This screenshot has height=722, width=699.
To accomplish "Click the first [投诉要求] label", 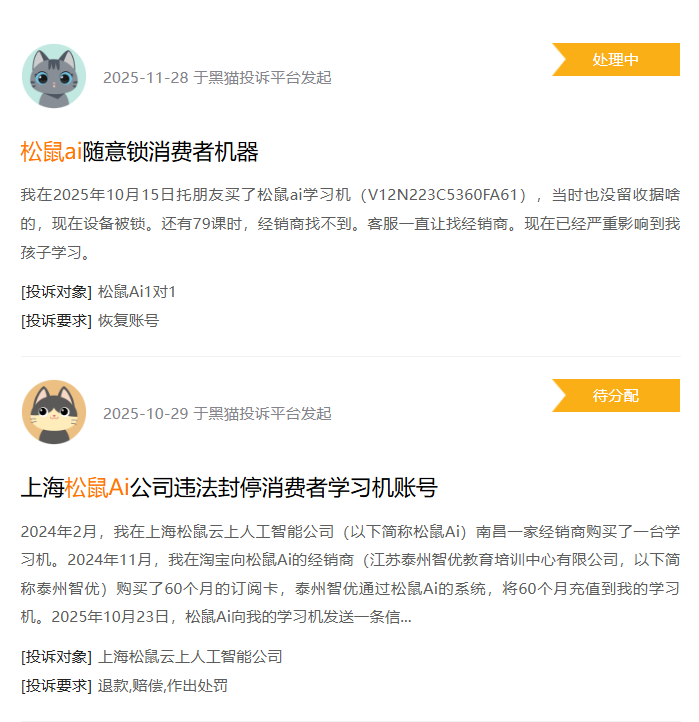I will coord(56,320).
